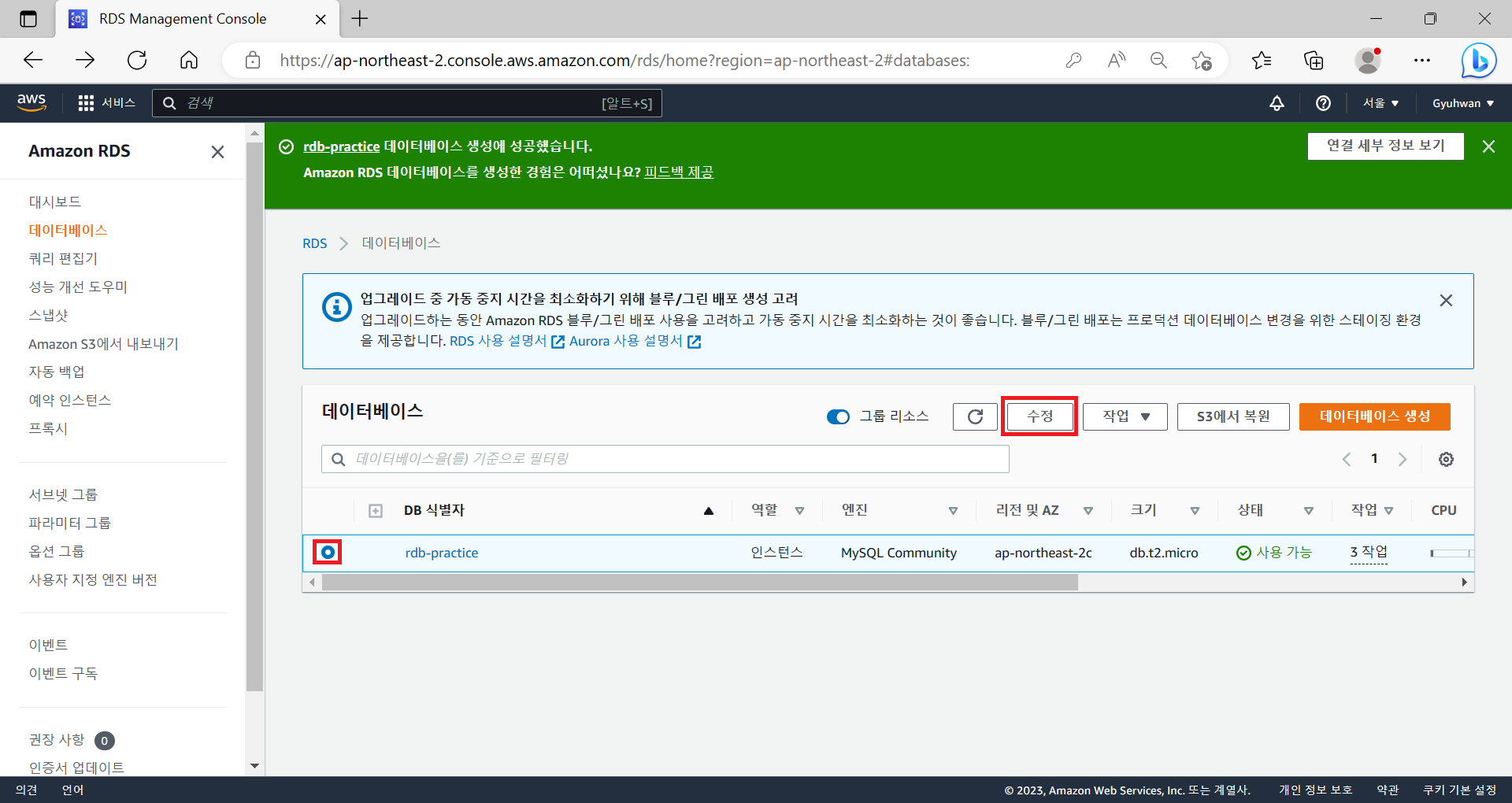Open table preferences gear icon
The height and width of the screenshot is (803, 1512).
1446,459
